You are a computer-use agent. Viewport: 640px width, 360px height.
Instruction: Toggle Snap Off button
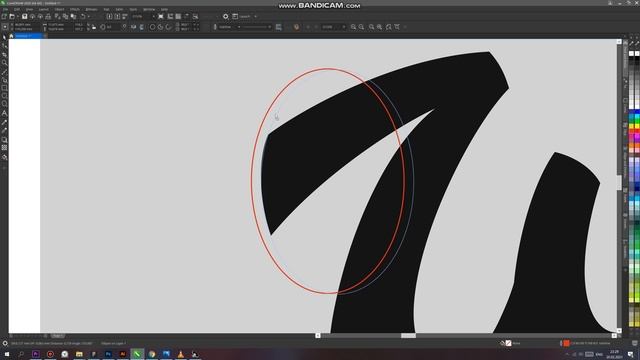click(196, 16)
